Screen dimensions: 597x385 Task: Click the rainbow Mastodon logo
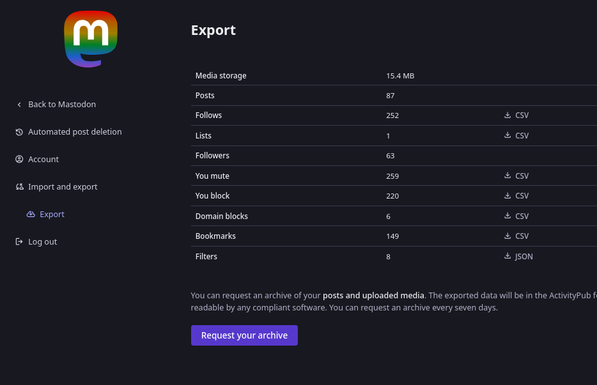point(91,39)
